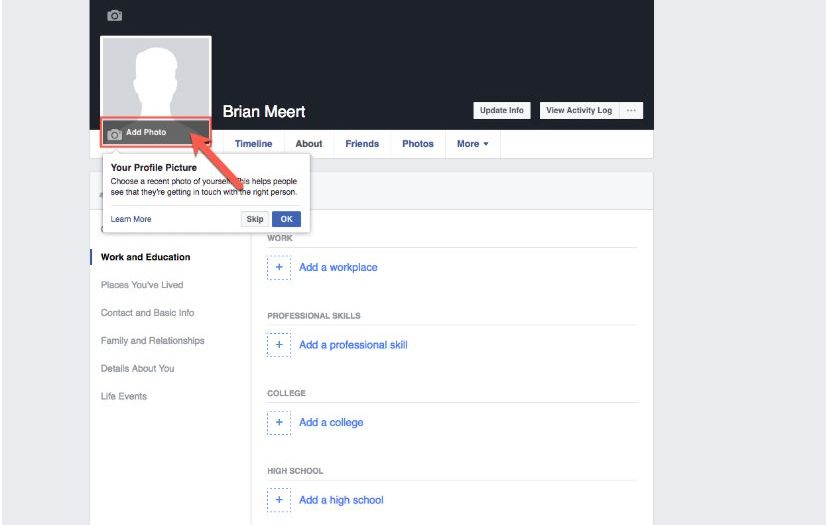Open View Activity Log
Screen dimensions: 826x525
point(579,111)
